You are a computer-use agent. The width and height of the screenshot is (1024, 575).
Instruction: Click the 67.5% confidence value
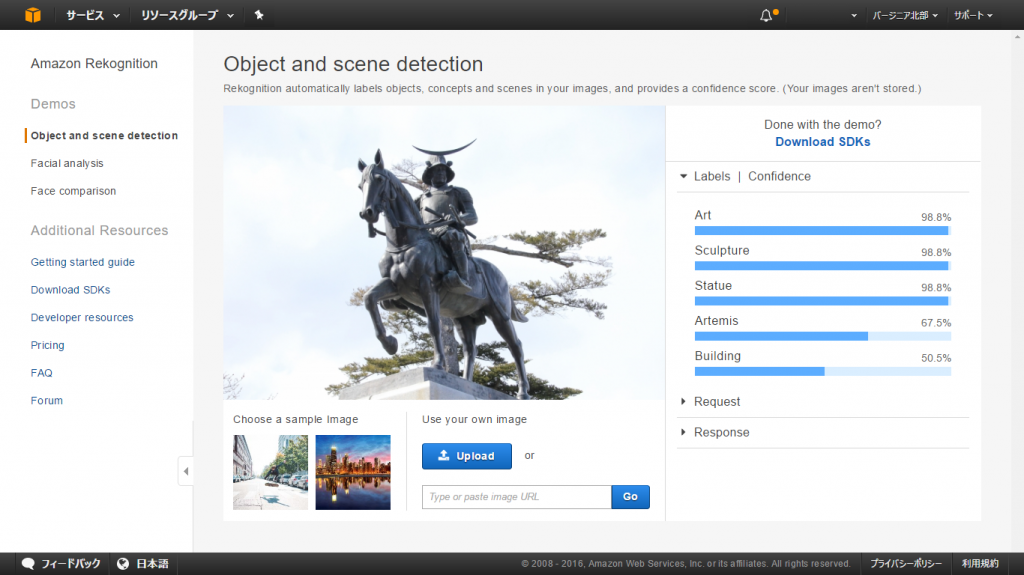936,323
